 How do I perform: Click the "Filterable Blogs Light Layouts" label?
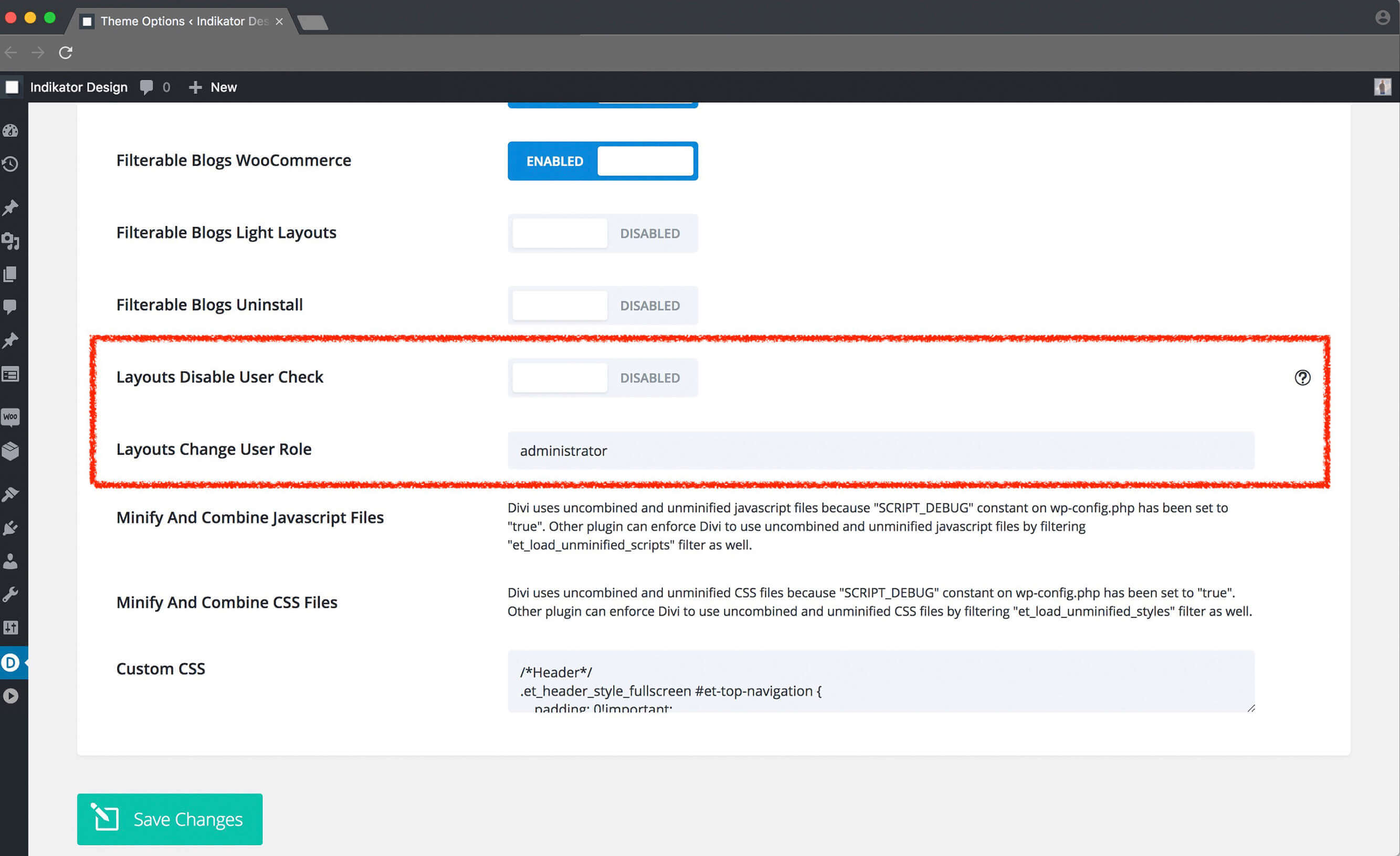click(x=226, y=233)
